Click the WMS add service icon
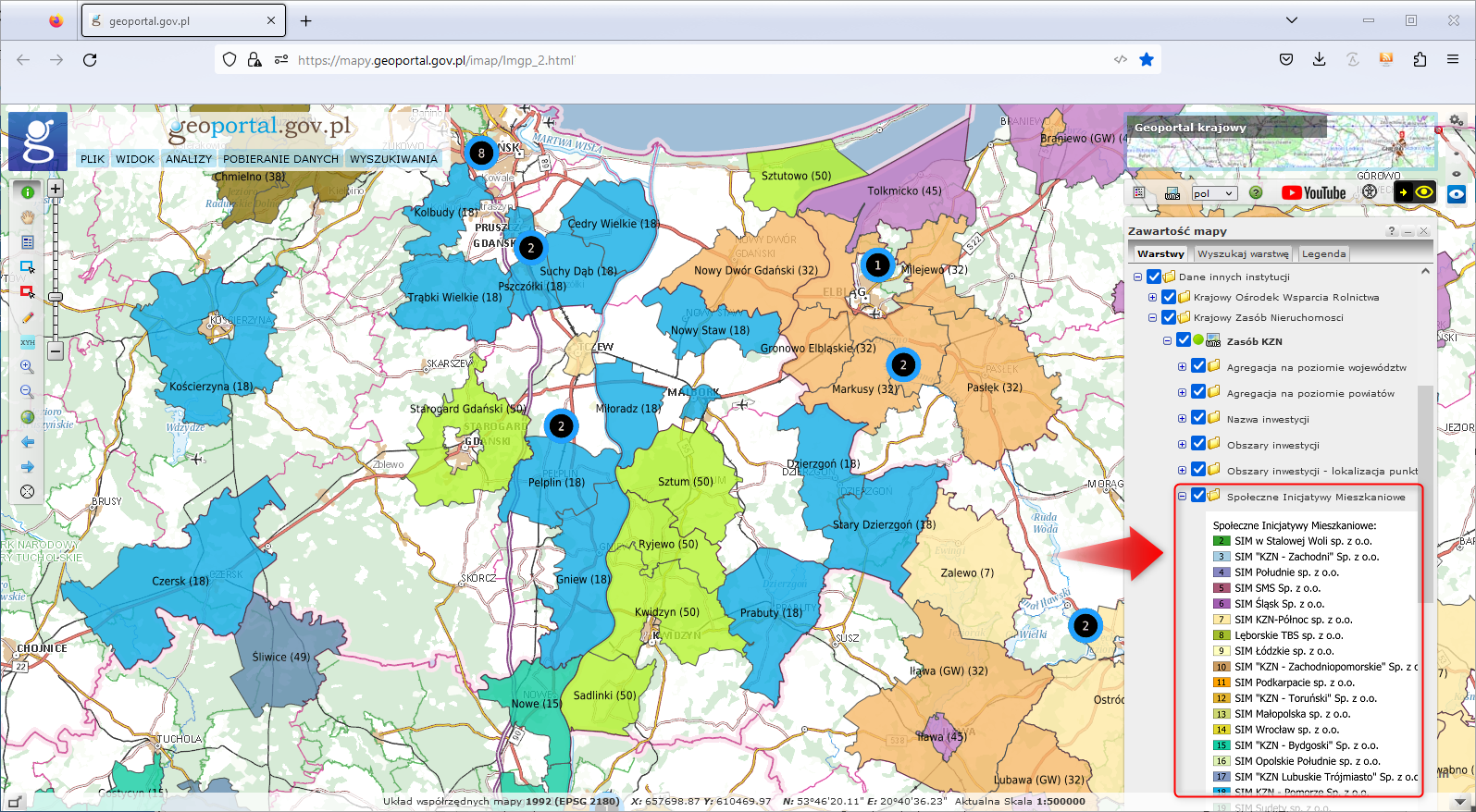 pyautogui.click(x=1172, y=193)
